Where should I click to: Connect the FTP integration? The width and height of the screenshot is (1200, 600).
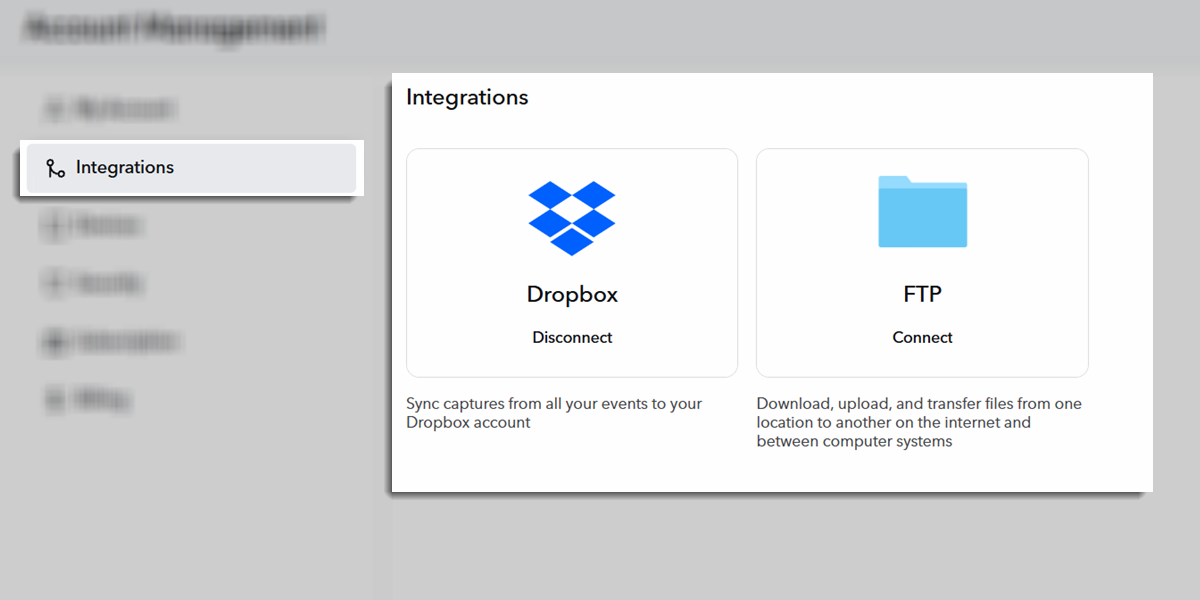[922, 338]
